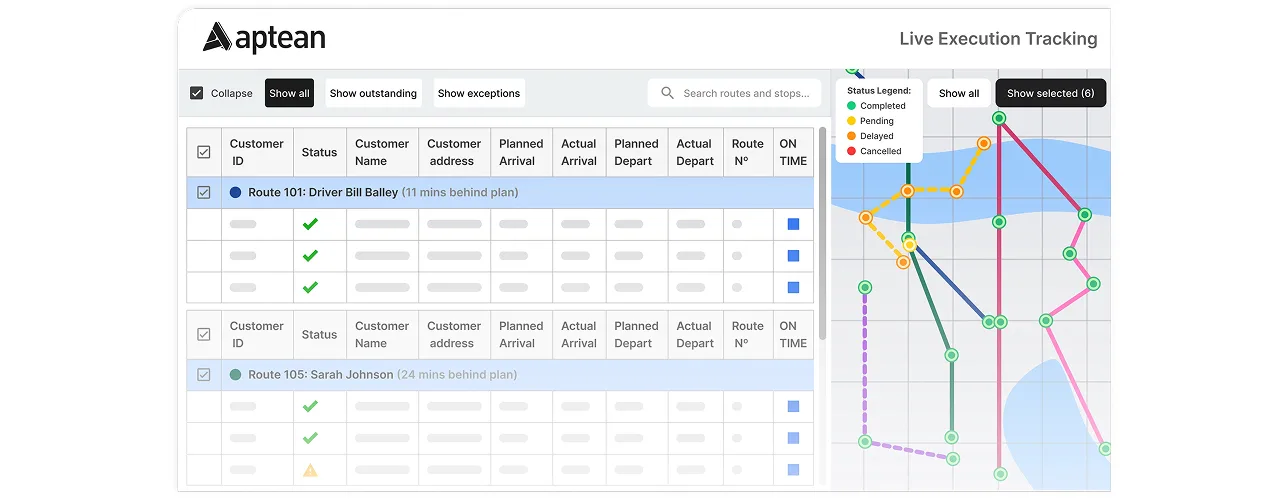The height and width of the screenshot is (500, 1285).
Task: Click the third ON TIME blue square under Route 101
Action: (x=793, y=287)
